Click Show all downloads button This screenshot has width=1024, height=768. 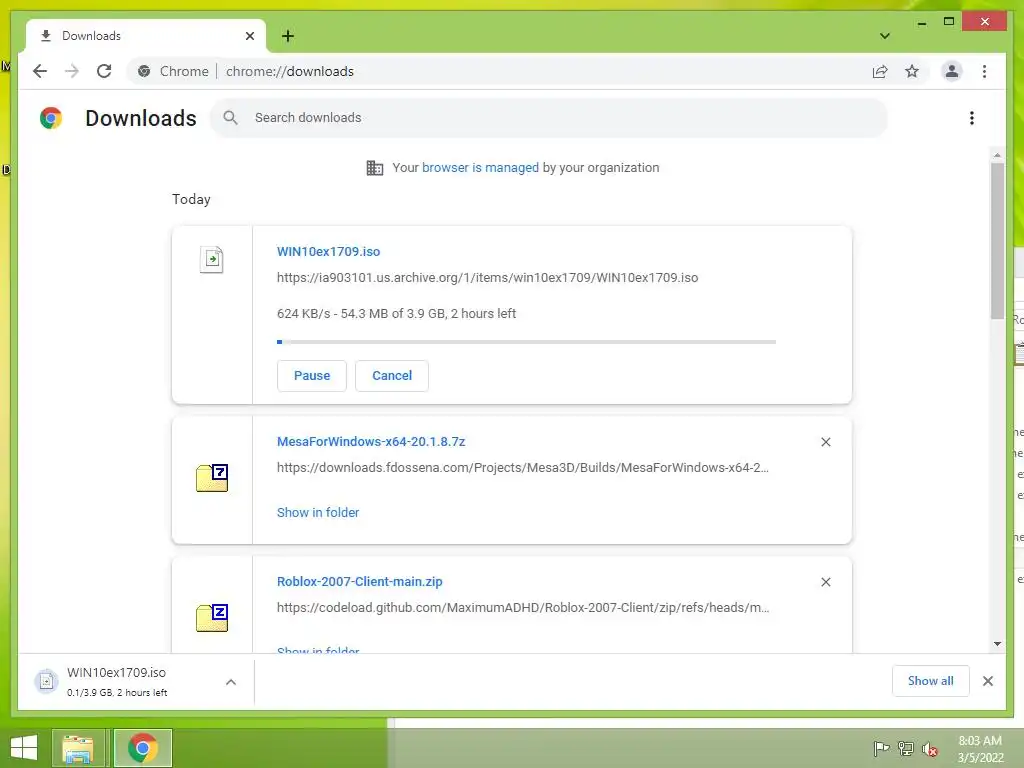pyautogui.click(x=930, y=681)
